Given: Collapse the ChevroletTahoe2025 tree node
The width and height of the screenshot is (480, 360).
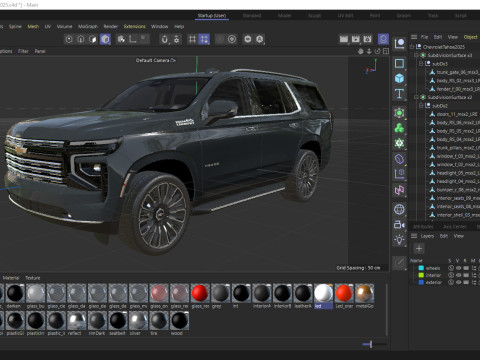Looking at the screenshot, I should (412, 47).
